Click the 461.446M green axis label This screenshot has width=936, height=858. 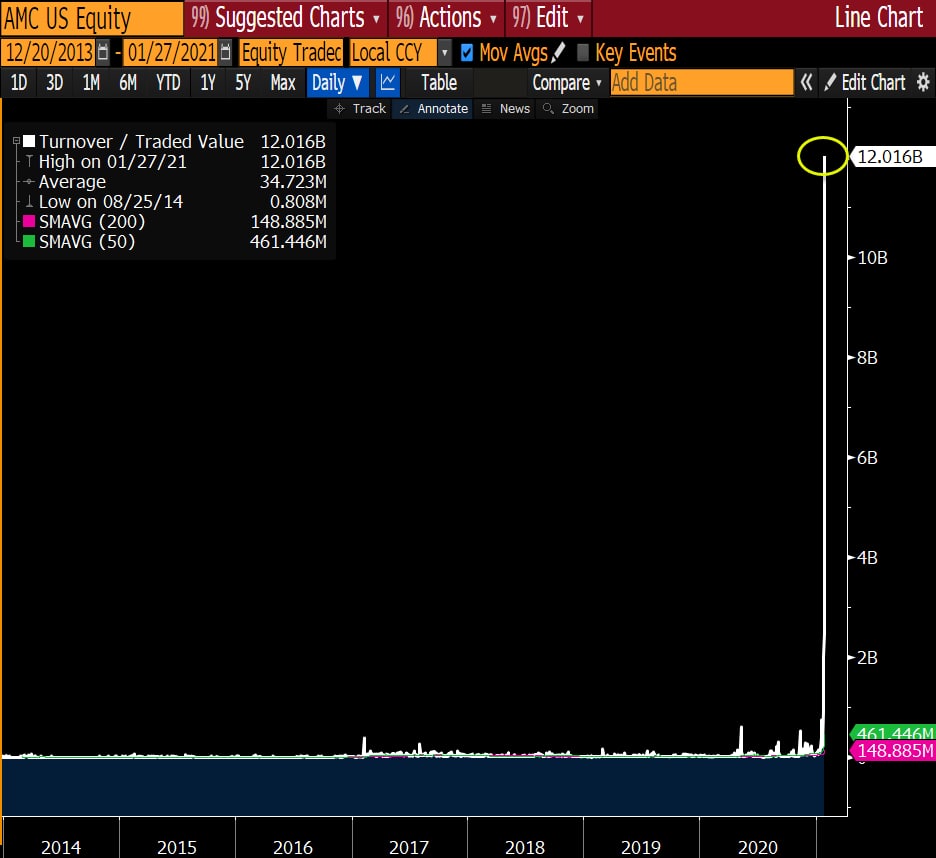pos(893,733)
